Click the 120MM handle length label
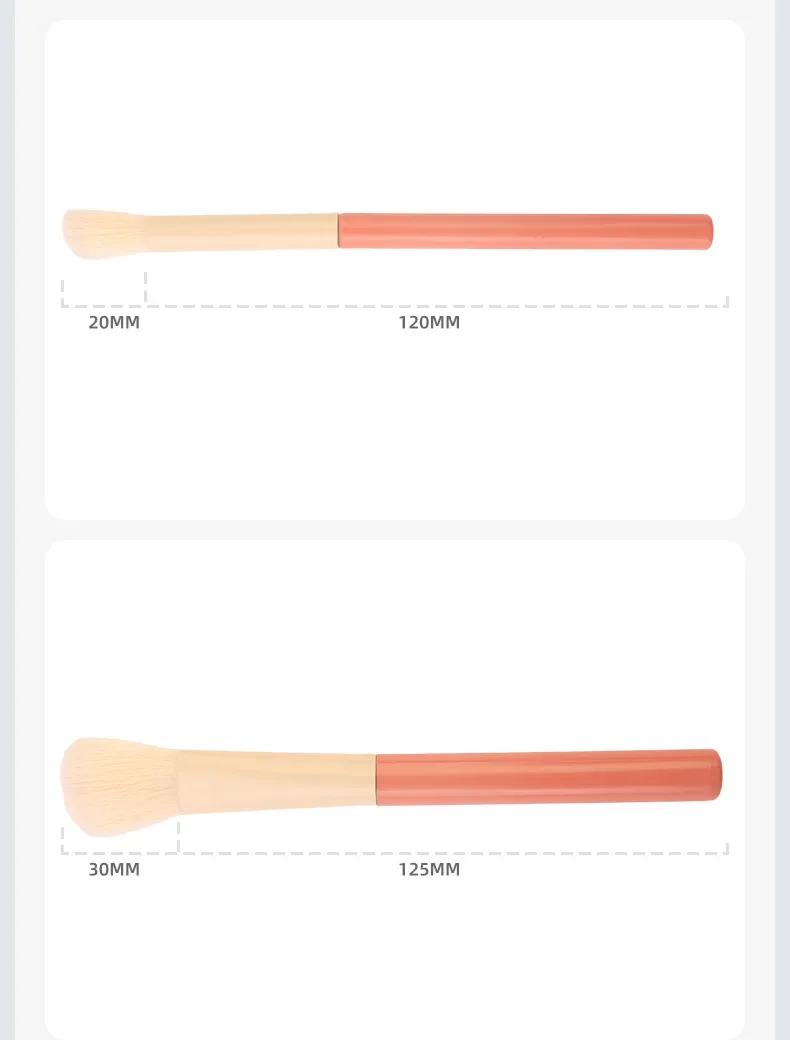Image resolution: width=790 pixels, height=1040 pixels. (x=429, y=323)
